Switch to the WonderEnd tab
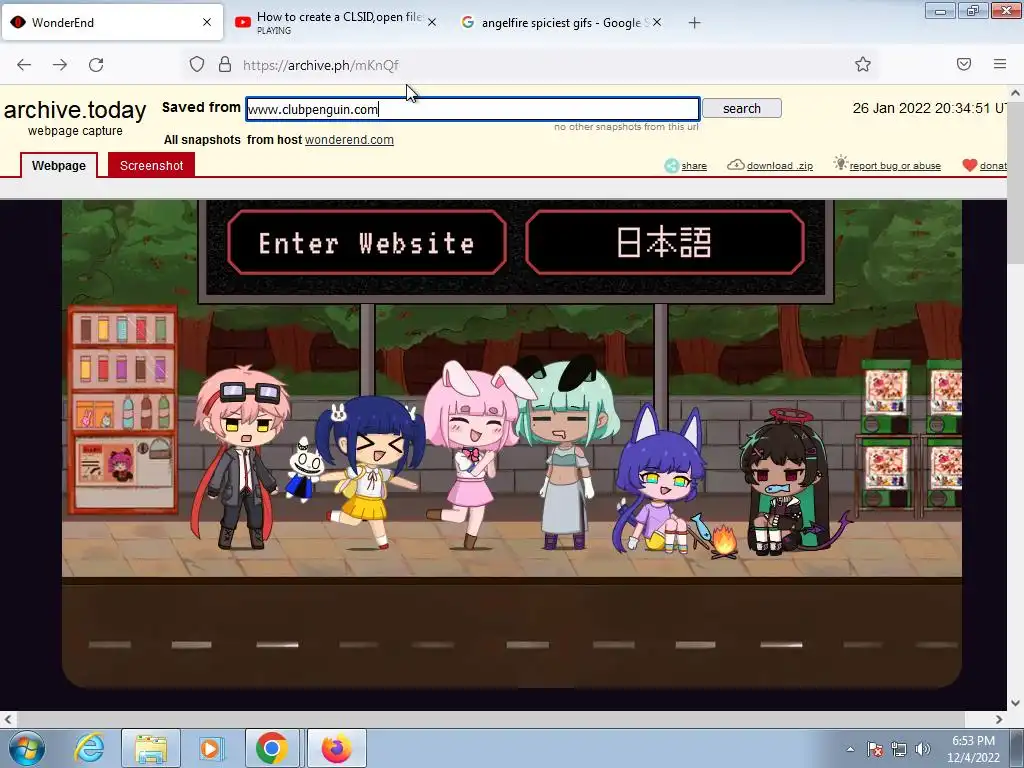 point(112,22)
